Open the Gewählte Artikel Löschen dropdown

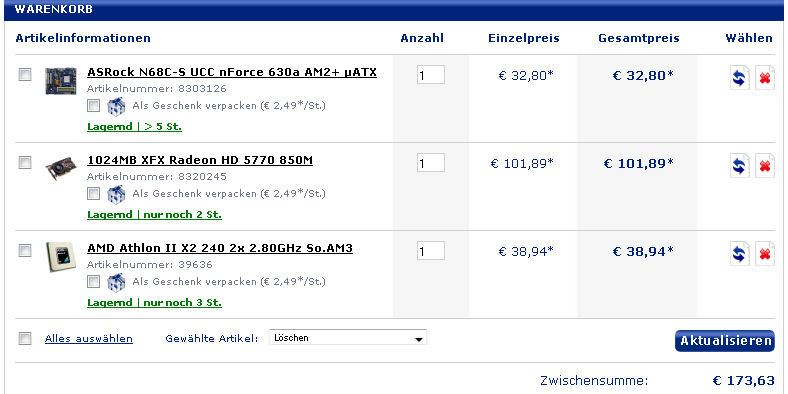click(x=348, y=338)
